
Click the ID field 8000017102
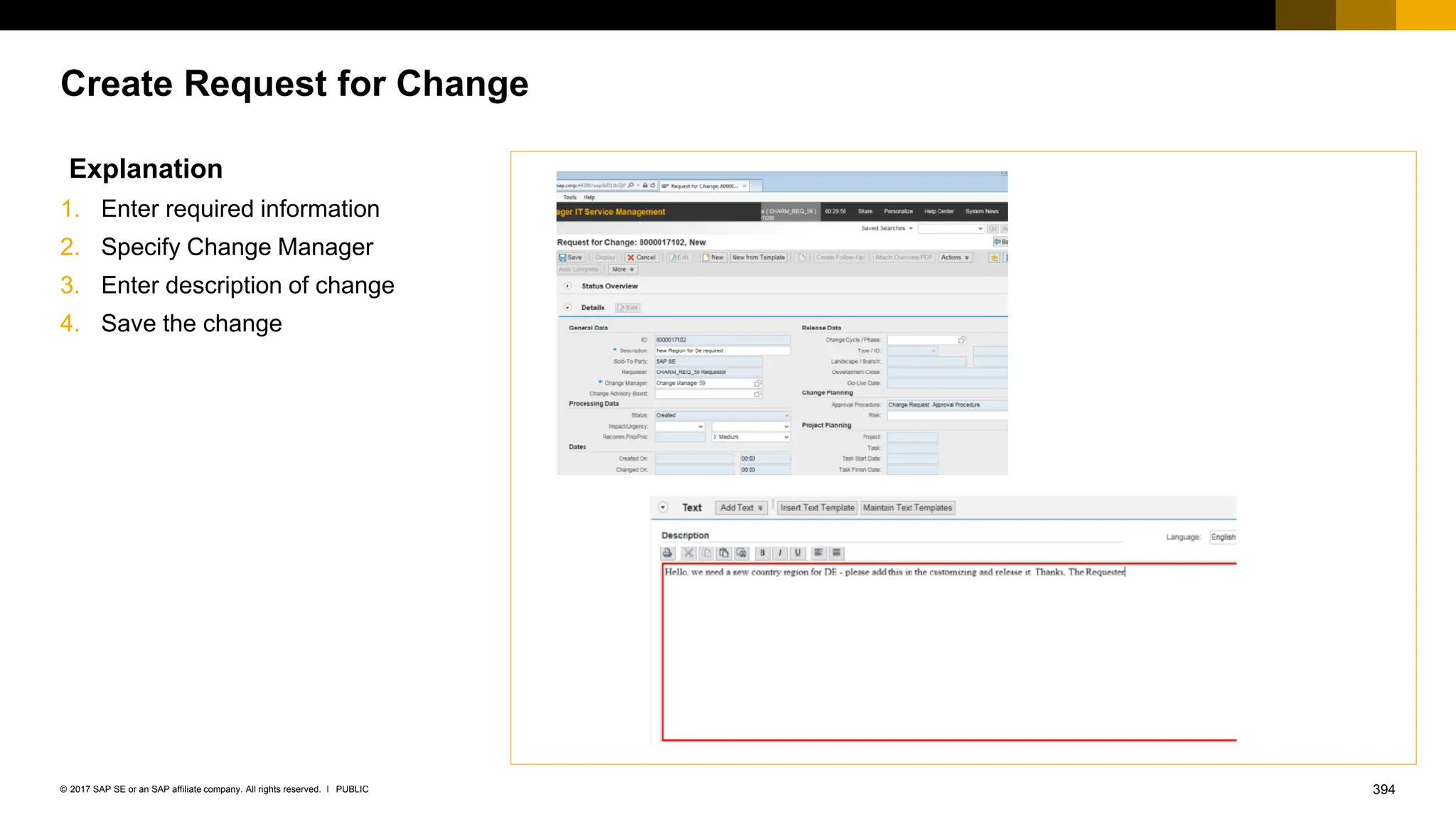(722, 340)
